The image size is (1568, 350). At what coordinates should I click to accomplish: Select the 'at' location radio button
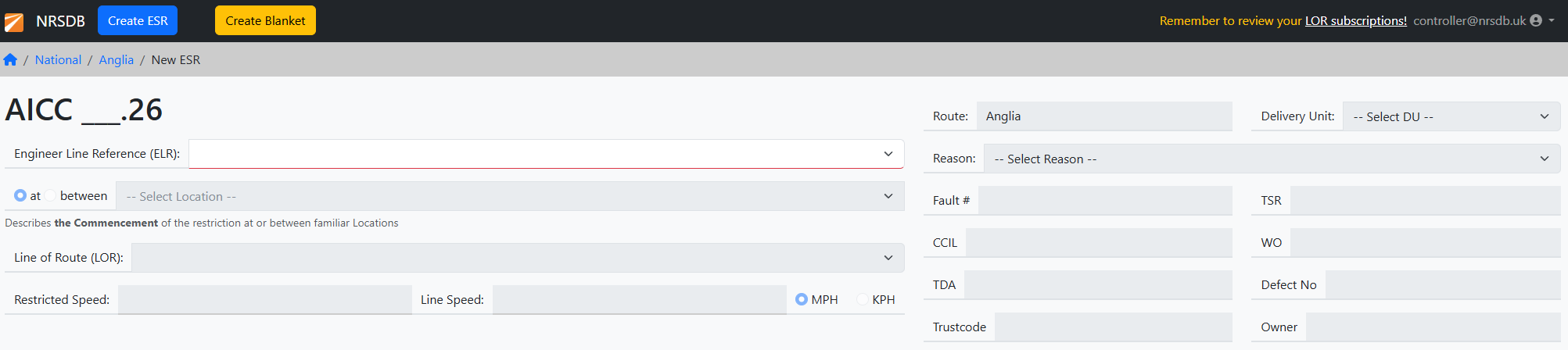click(x=20, y=195)
